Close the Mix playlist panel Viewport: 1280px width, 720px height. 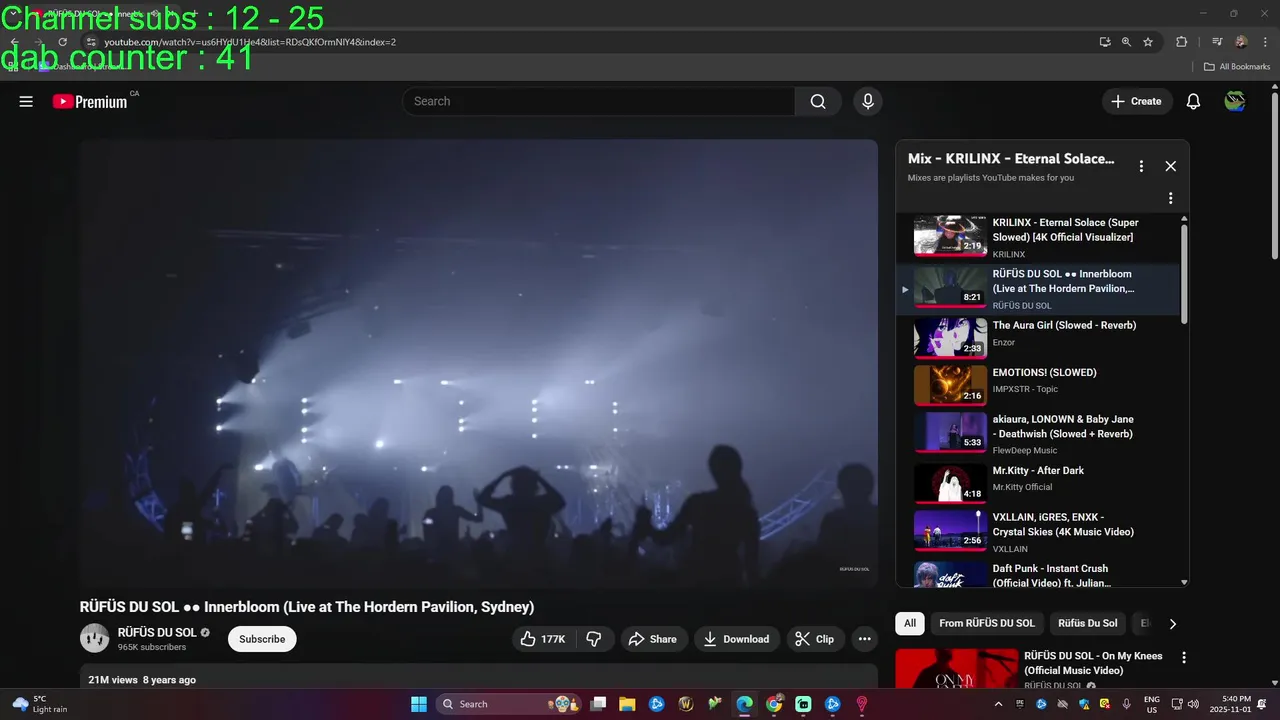click(x=1171, y=166)
